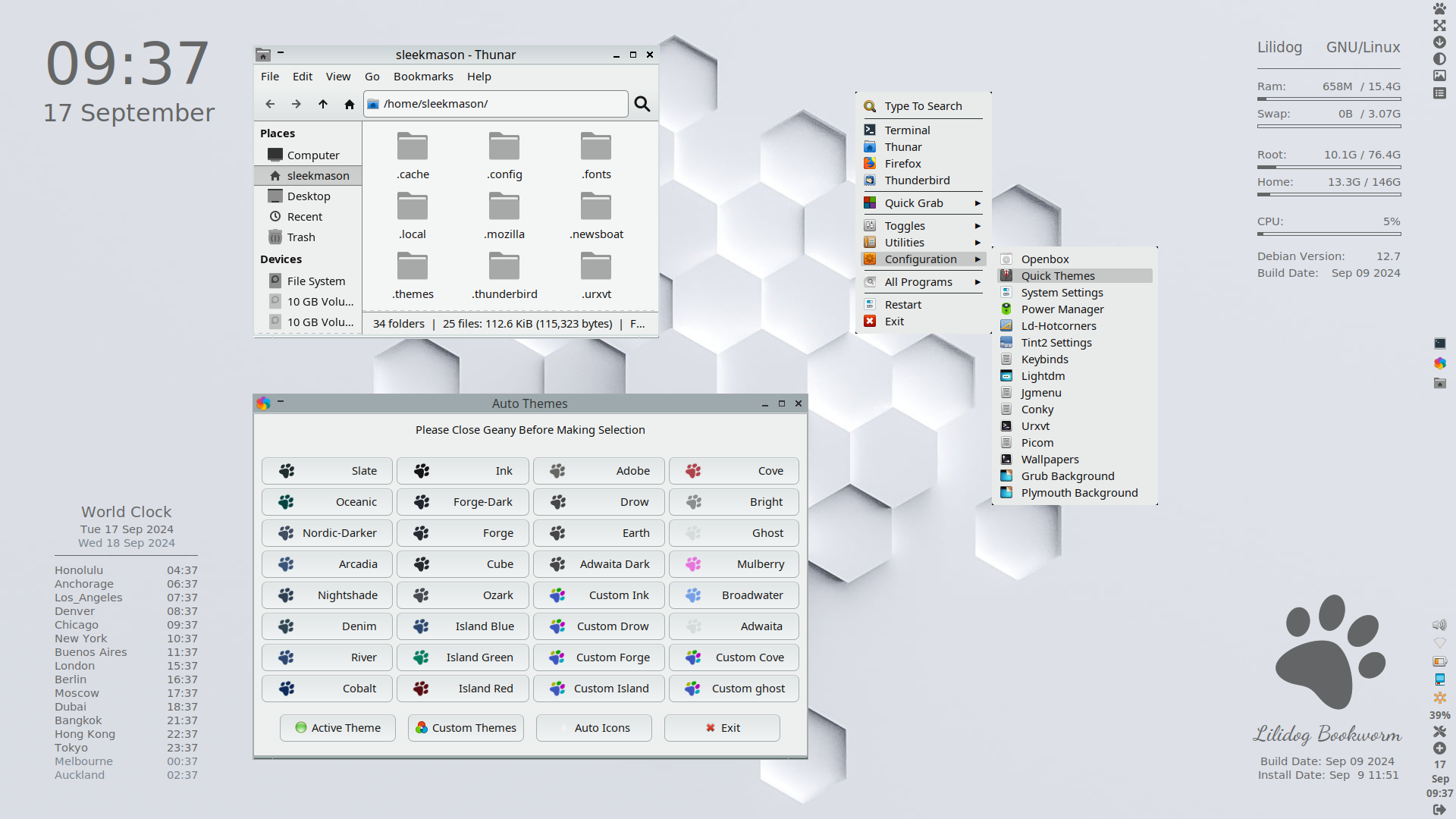The width and height of the screenshot is (1456, 819).
Task: Select the Trash place in sidebar
Action: pos(300,237)
